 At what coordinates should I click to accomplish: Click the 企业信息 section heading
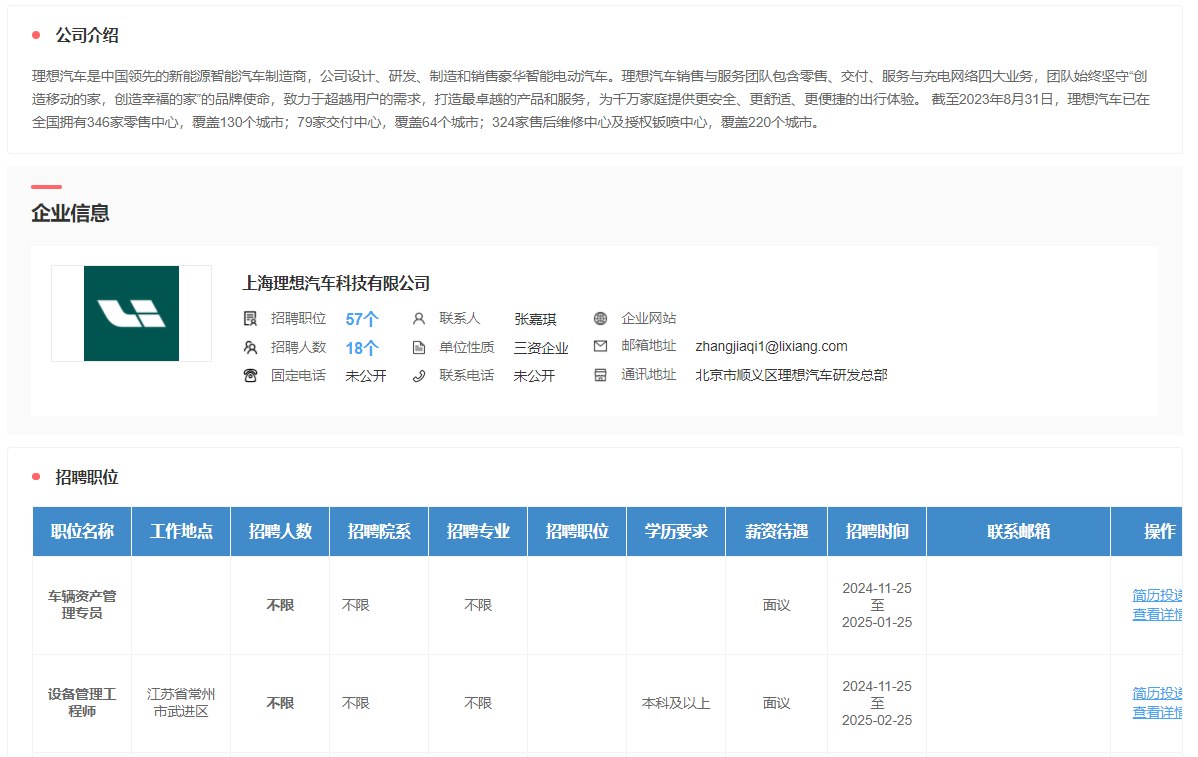coord(70,213)
